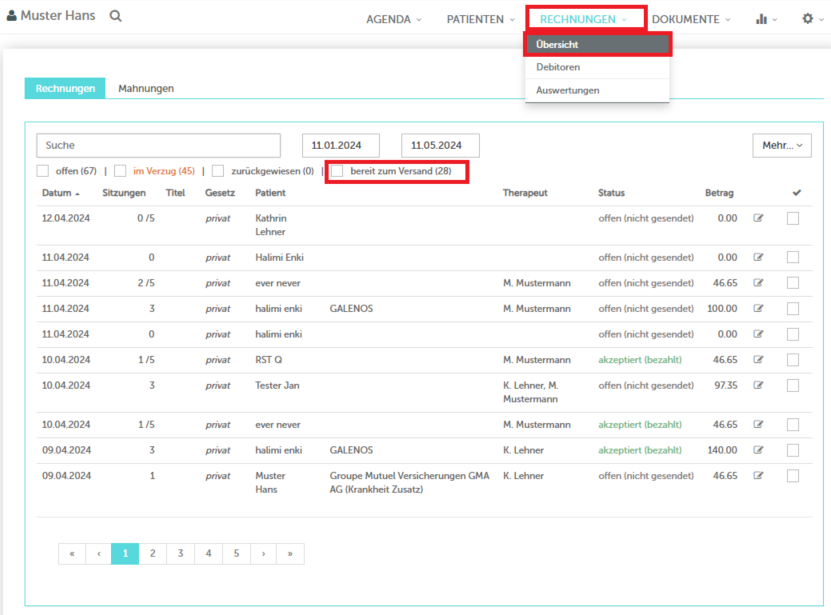Image resolution: width=831 pixels, height=615 pixels.
Task: Select the Tester Jan invoice row checkbox
Action: tap(793, 385)
